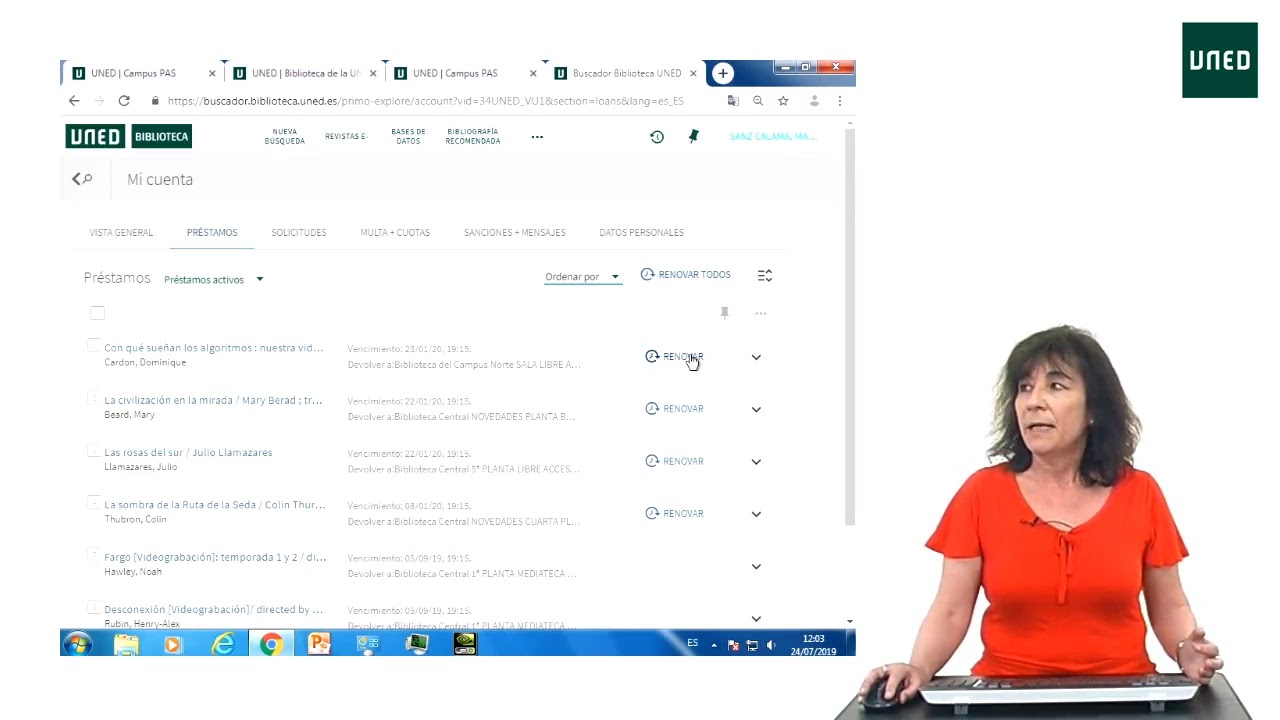Click the search history clock icon
Screen dimensions: 1280x720
coord(656,137)
